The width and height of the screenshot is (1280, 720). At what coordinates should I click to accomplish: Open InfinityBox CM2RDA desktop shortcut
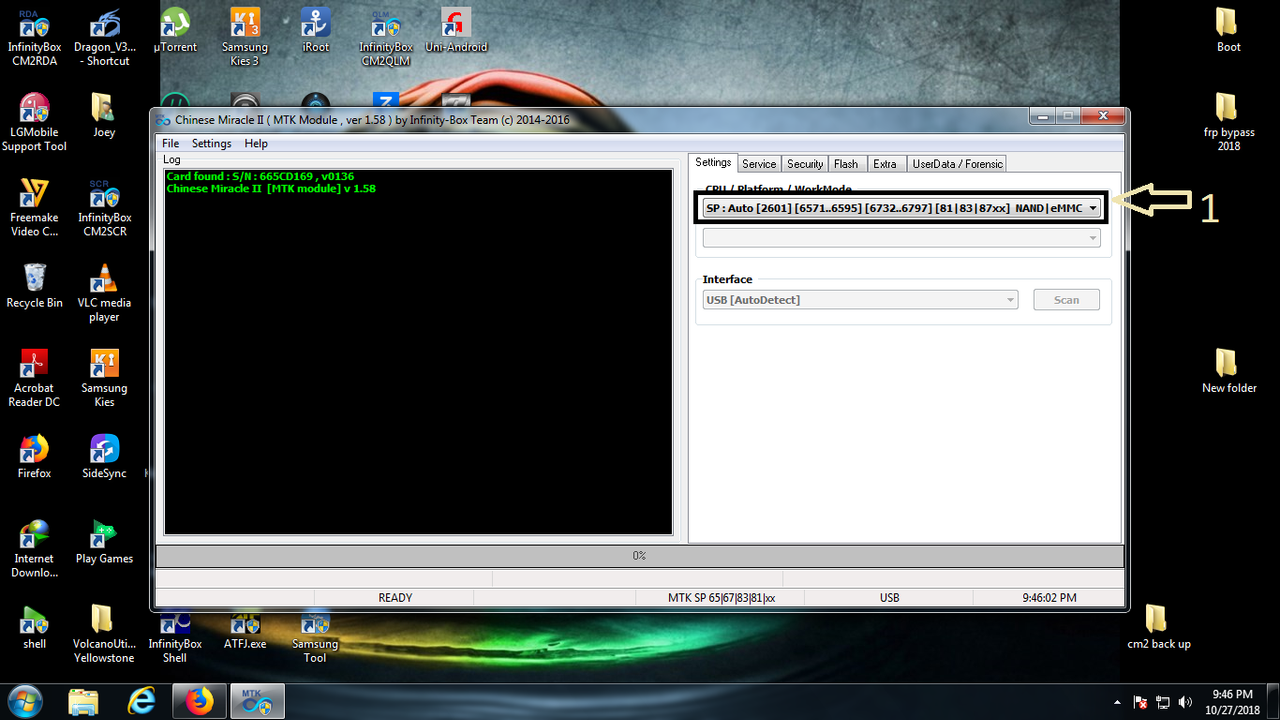tap(34, 36)
